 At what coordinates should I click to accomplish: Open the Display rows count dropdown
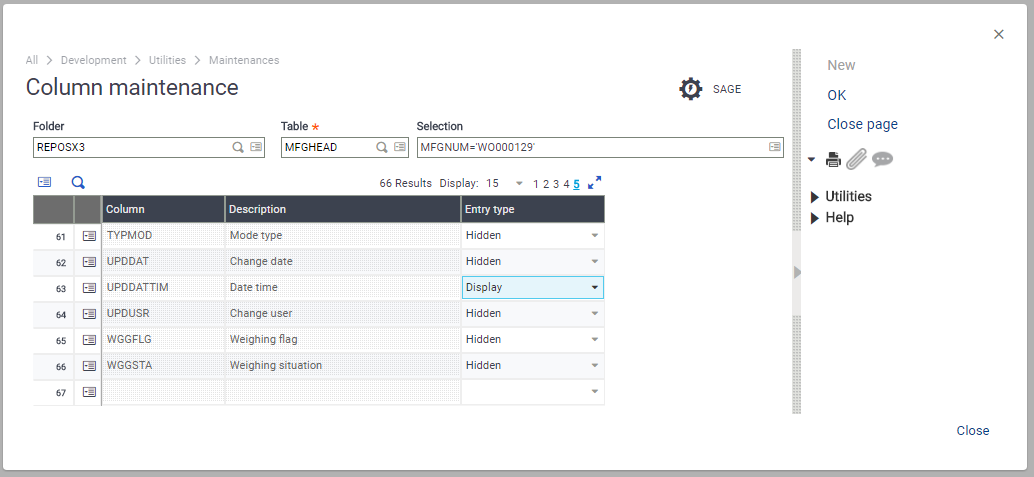point(519,183)
